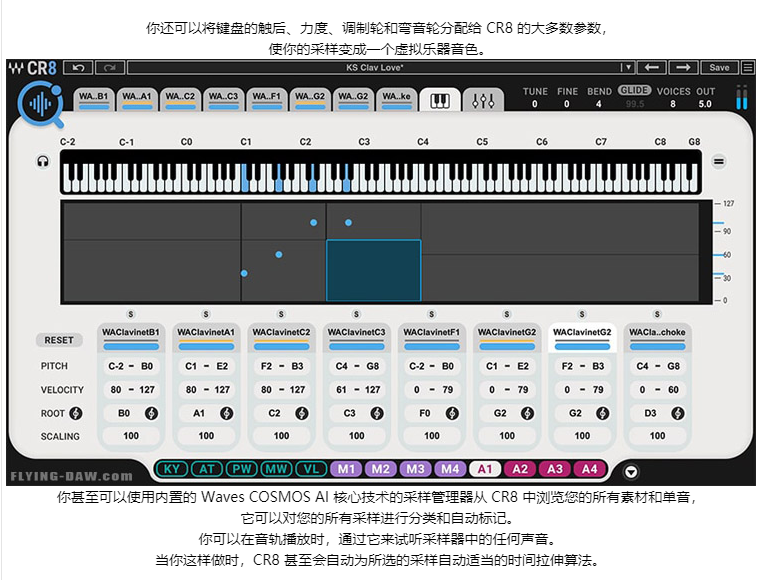The image size is (762, 580).
Task: Select the WACla..choke layer card
Action: tap(657, 337)
